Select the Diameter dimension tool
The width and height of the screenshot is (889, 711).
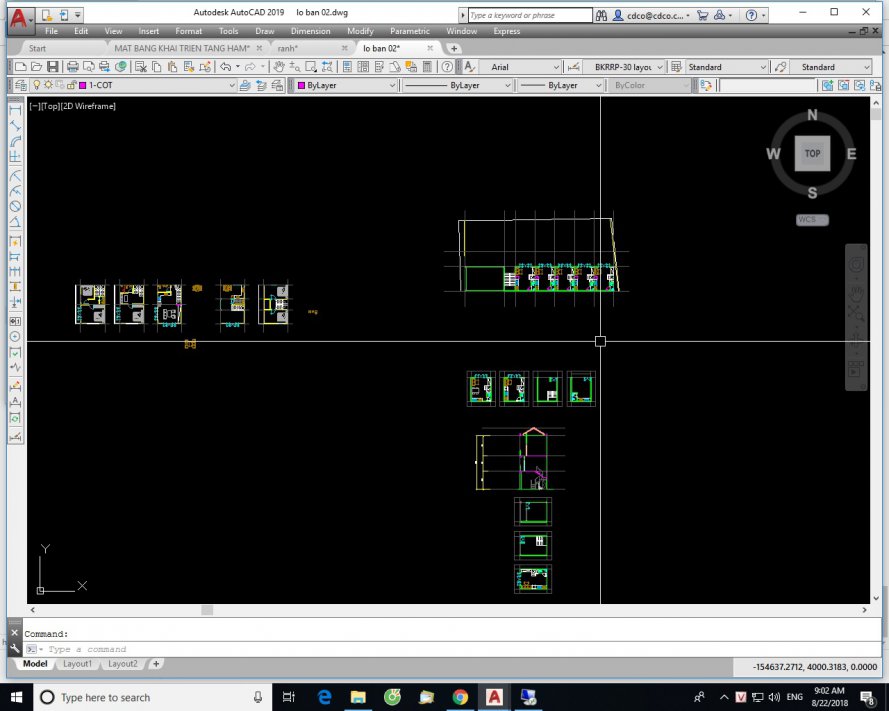[x=15, y=206]
